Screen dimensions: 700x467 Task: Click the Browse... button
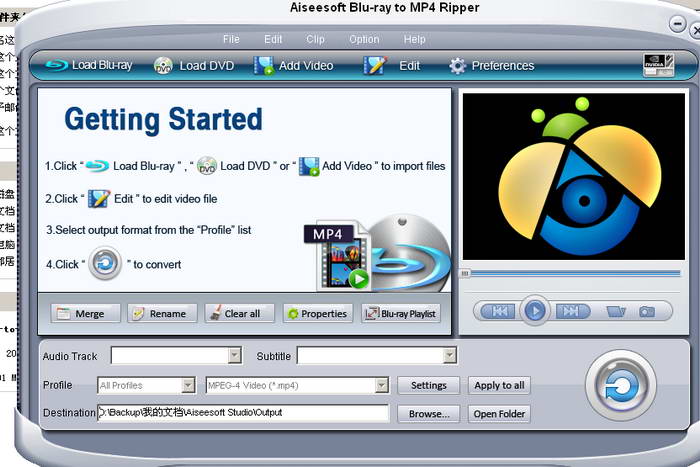[429, 414]
